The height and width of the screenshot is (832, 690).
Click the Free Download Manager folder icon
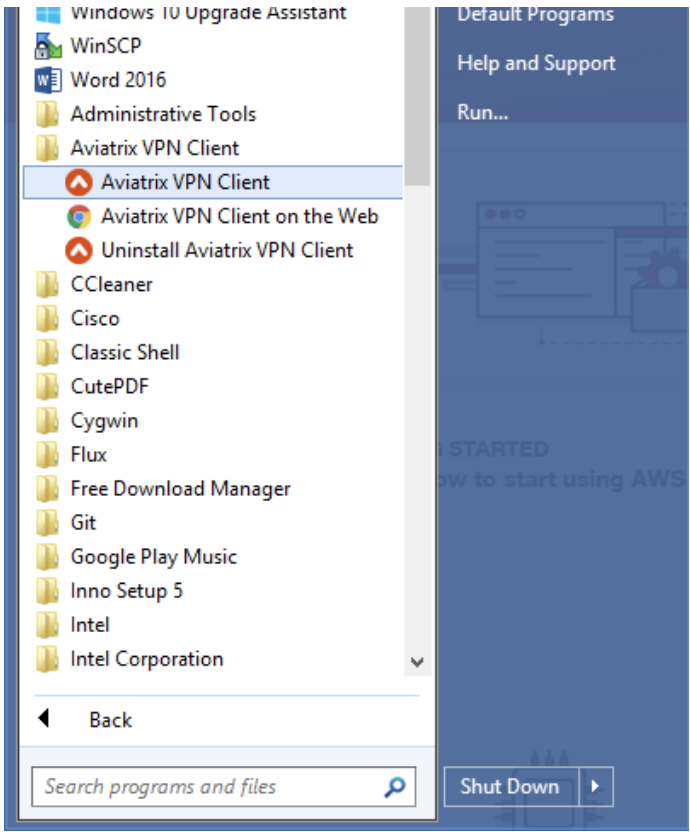[47, 489]
